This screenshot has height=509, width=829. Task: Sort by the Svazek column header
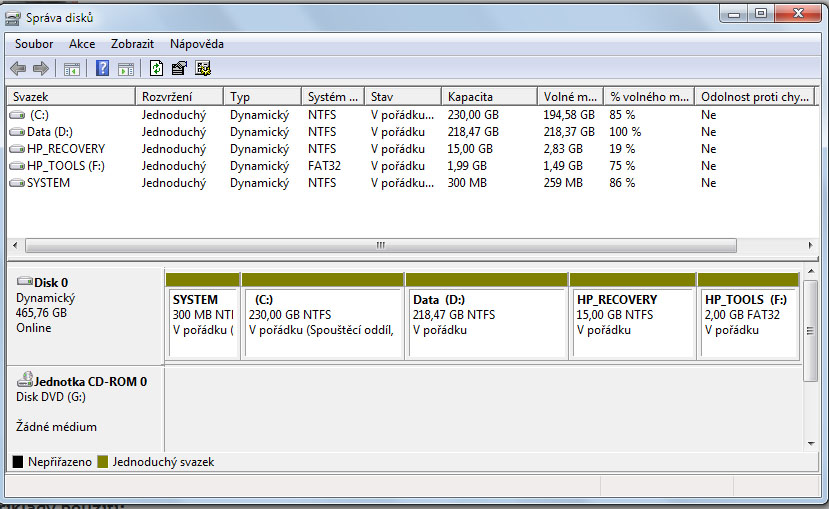coord(71,97)
